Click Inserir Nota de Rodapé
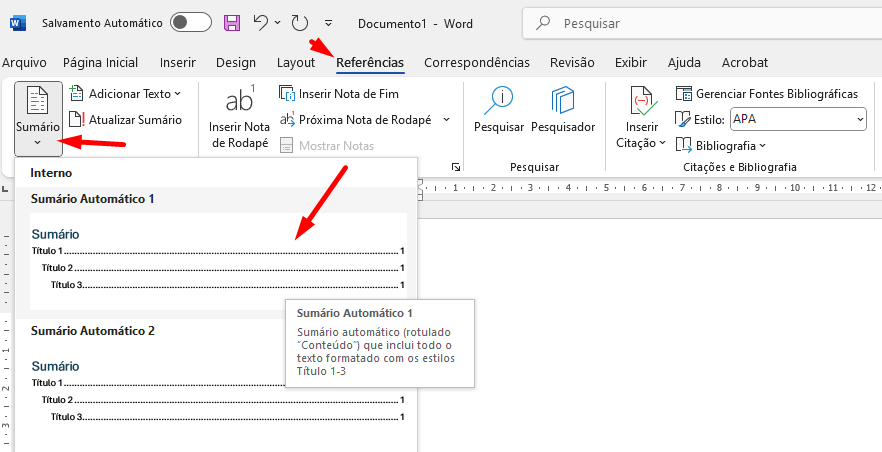 (240, 118)
